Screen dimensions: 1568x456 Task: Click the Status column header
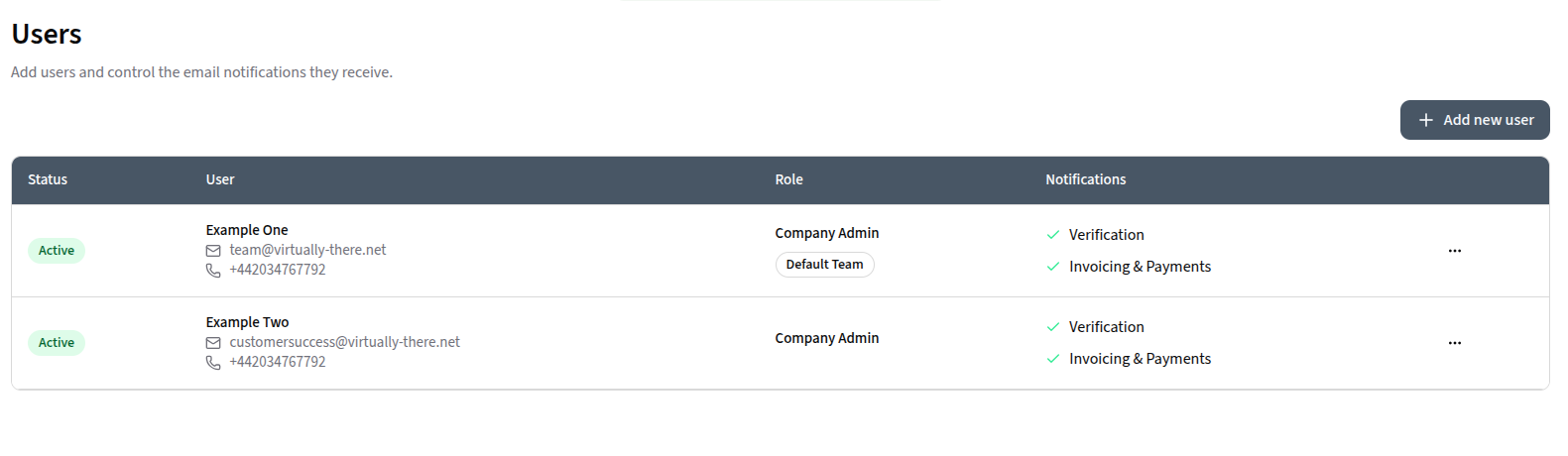[x=48, y=179]
